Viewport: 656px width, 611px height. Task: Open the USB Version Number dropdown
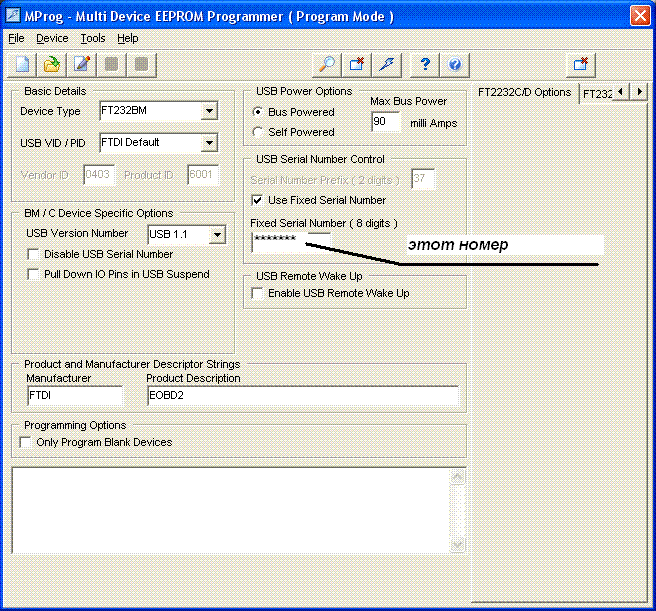[x=217, y=235]
